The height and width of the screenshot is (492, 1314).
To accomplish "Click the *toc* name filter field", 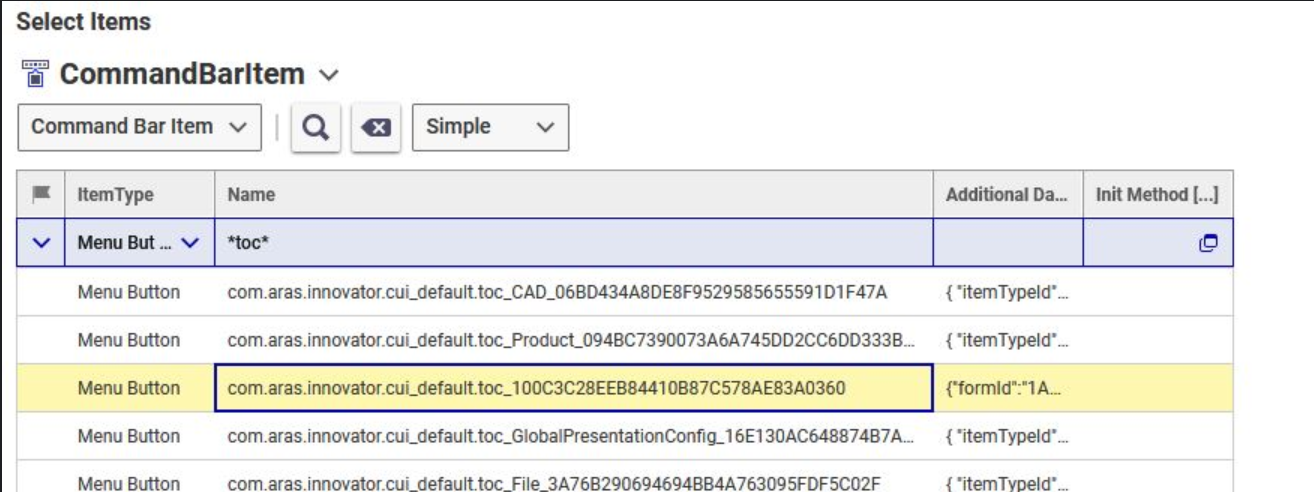I will click(573, 243).
